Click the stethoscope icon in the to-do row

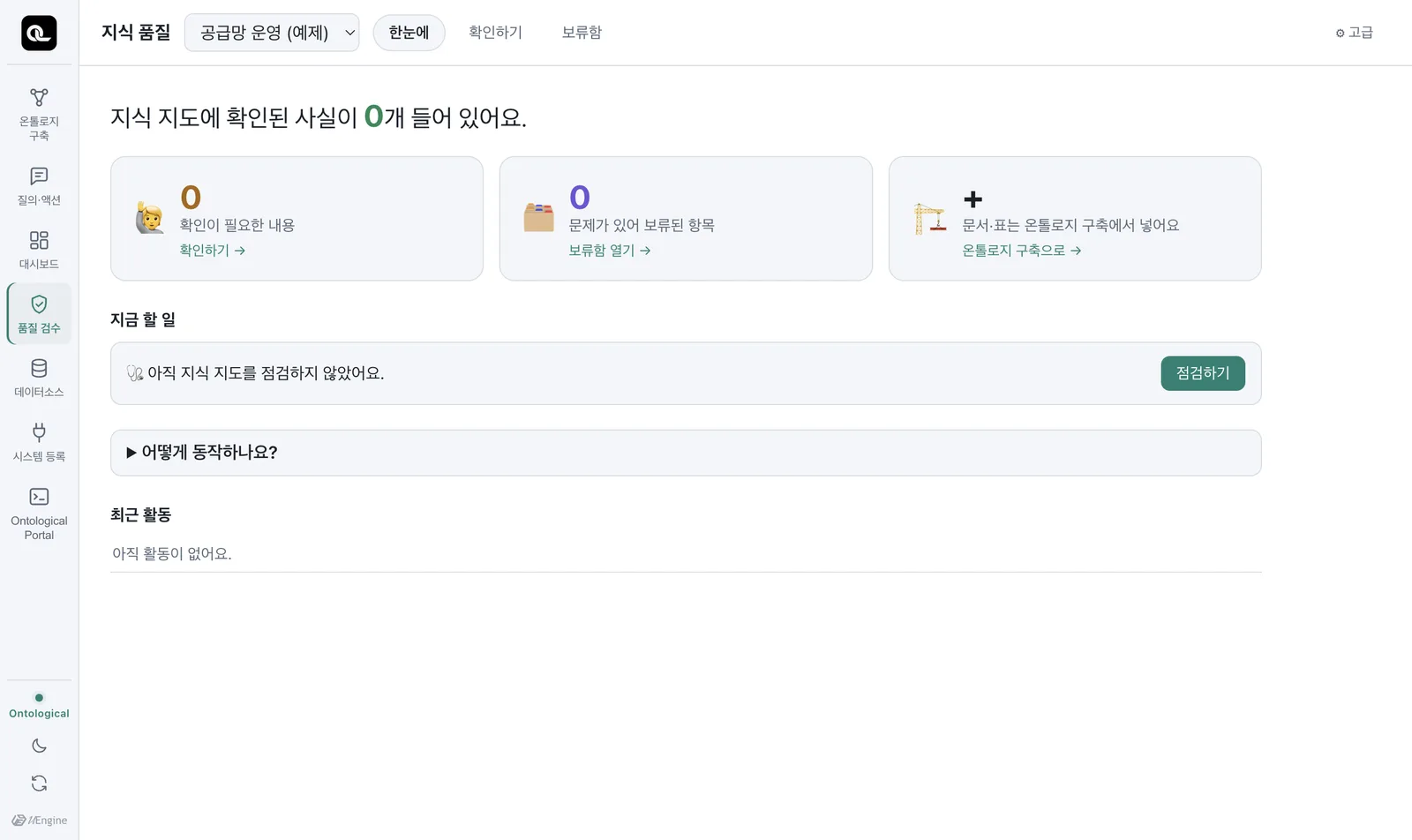click(135, 373)
